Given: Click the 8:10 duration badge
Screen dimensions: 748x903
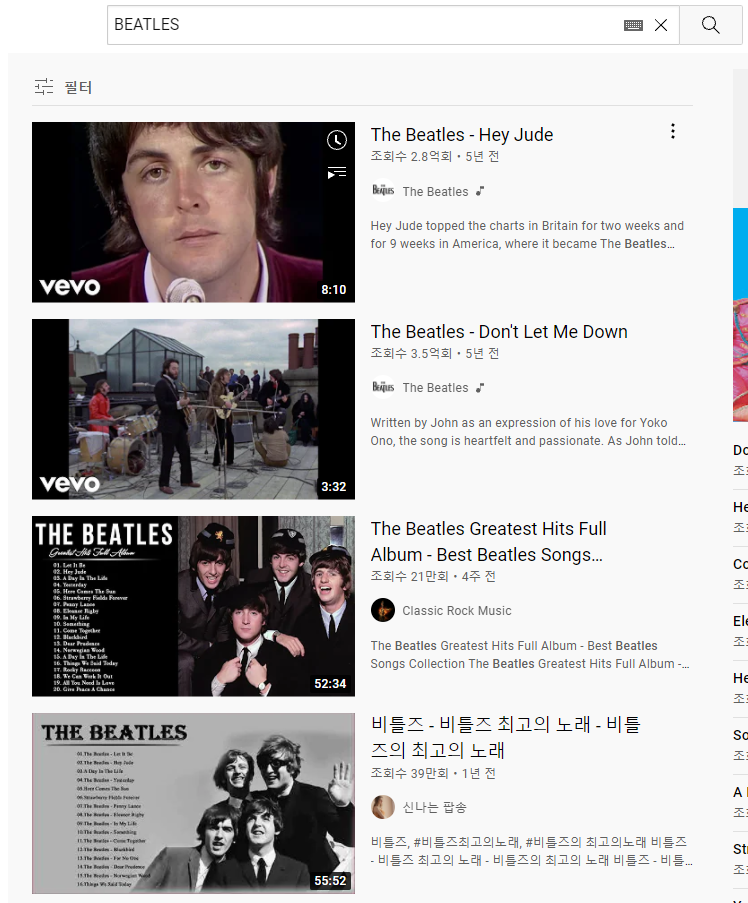Looking at the screenshot, I should point(334,290).
